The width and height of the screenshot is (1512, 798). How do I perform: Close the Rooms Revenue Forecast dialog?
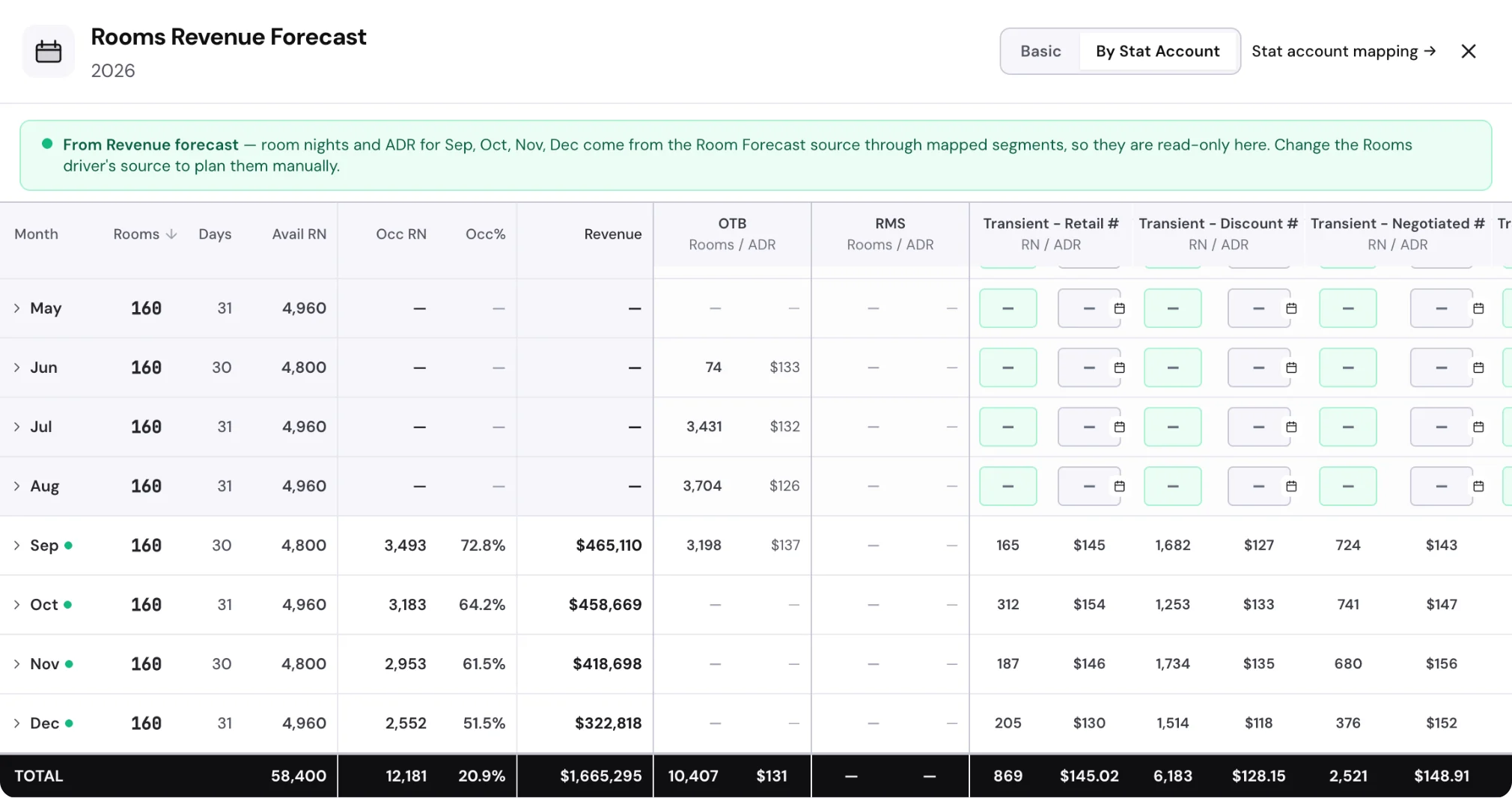click(x=1469, y=51)
